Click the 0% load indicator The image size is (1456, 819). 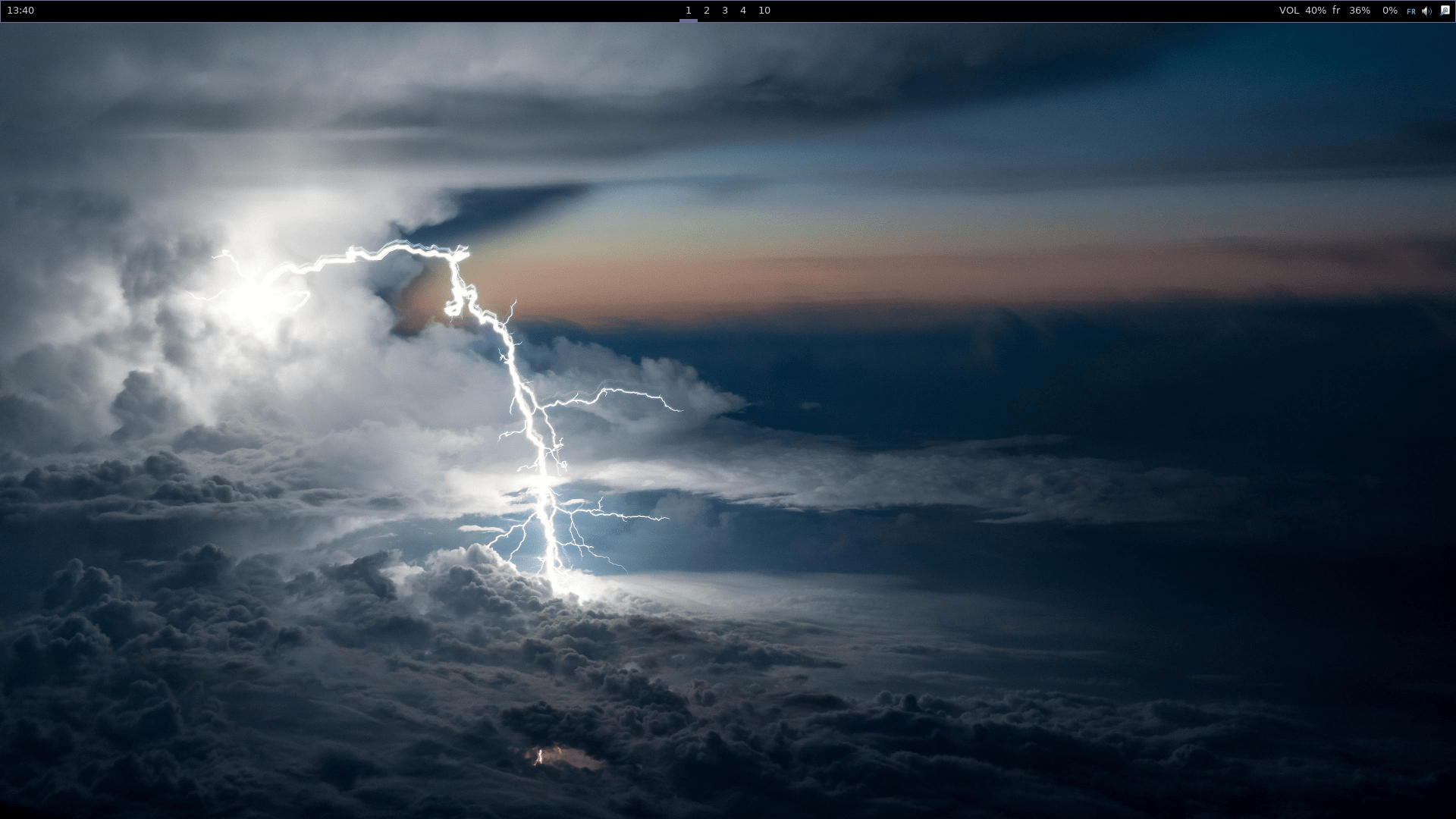(1389, 11)
